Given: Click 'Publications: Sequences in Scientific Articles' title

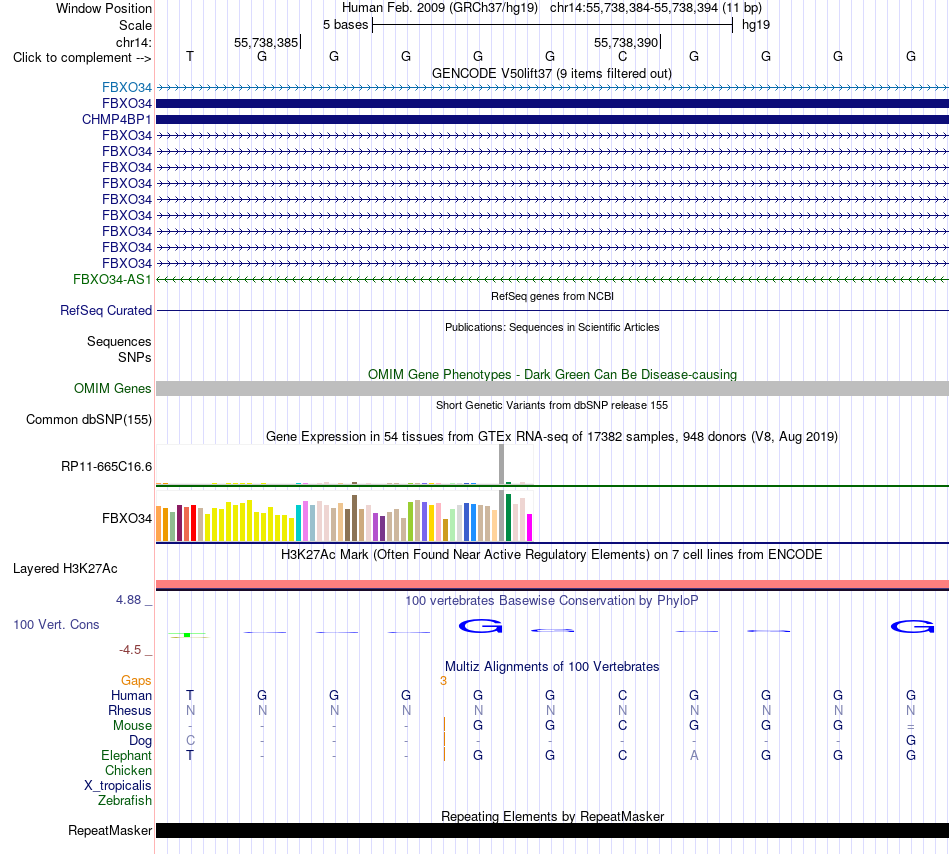Looking at the screenshot, I should click(551, 327).
